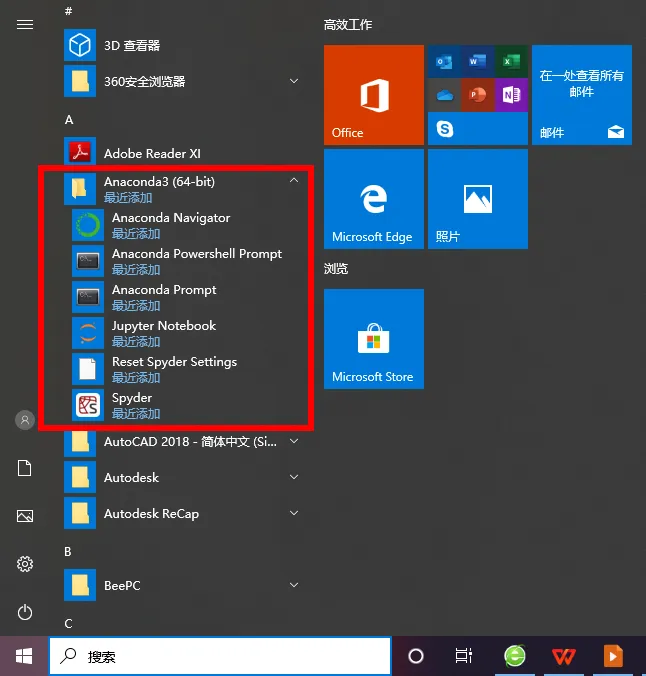This screenshot has width=646, height=676.
Task: Open OneDrive from the small cloud tile
Action: (444, 95)
